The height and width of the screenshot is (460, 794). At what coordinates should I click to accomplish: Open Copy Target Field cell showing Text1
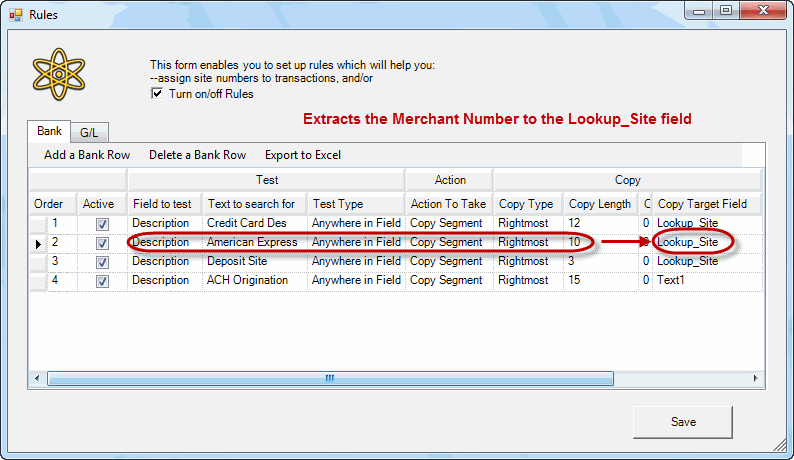click(706, 280)
